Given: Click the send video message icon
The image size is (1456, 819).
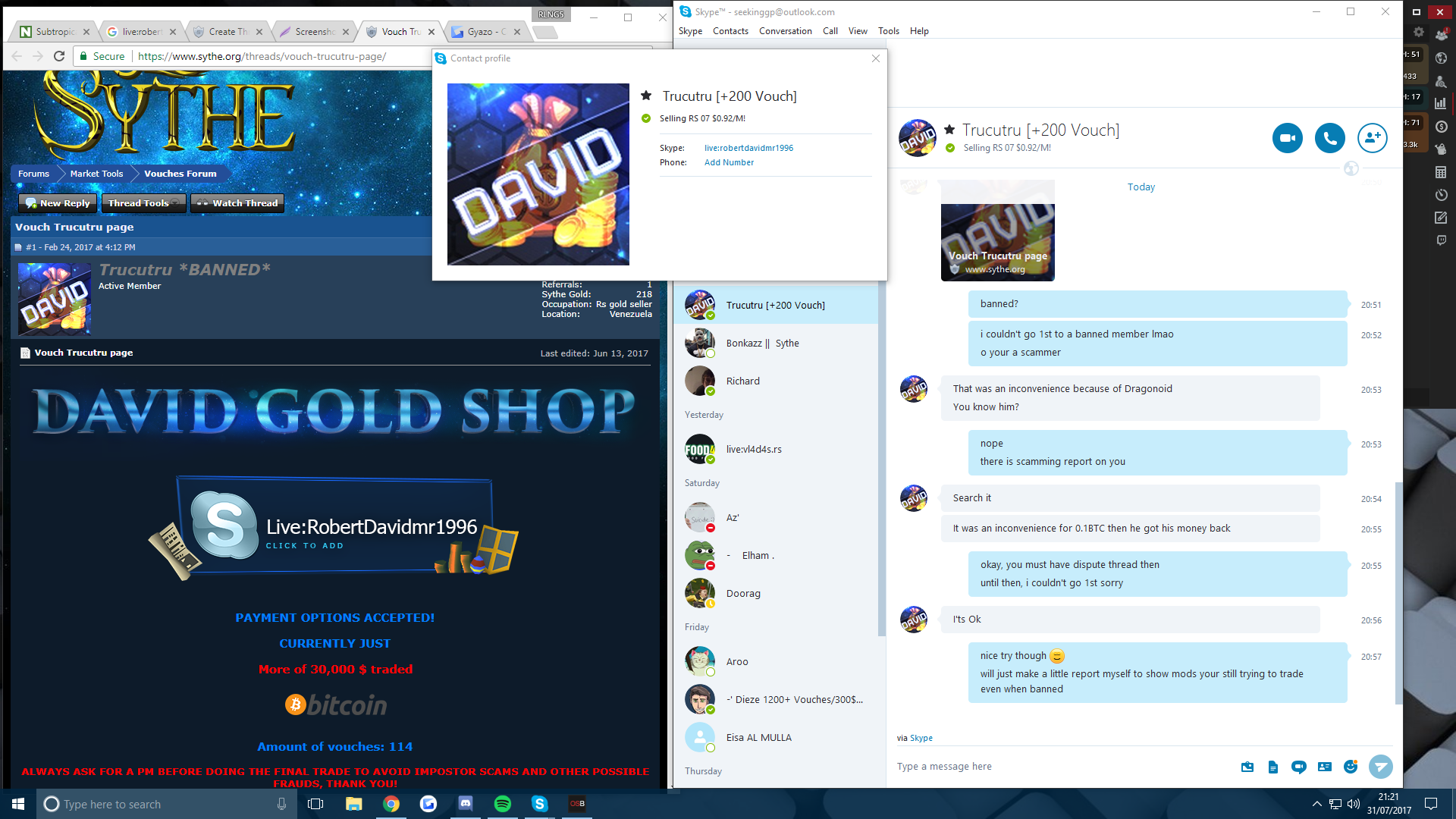Looking at the screenshot, I should tap(1298, 767).
